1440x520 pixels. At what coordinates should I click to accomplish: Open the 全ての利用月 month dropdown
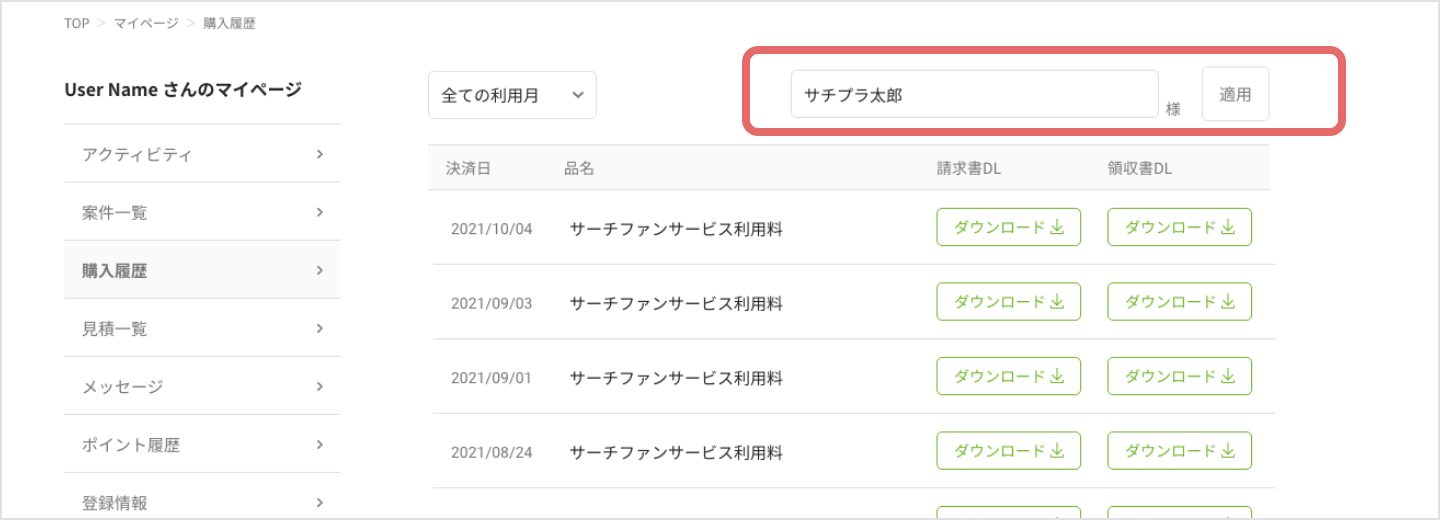click(x=512, y=95)
